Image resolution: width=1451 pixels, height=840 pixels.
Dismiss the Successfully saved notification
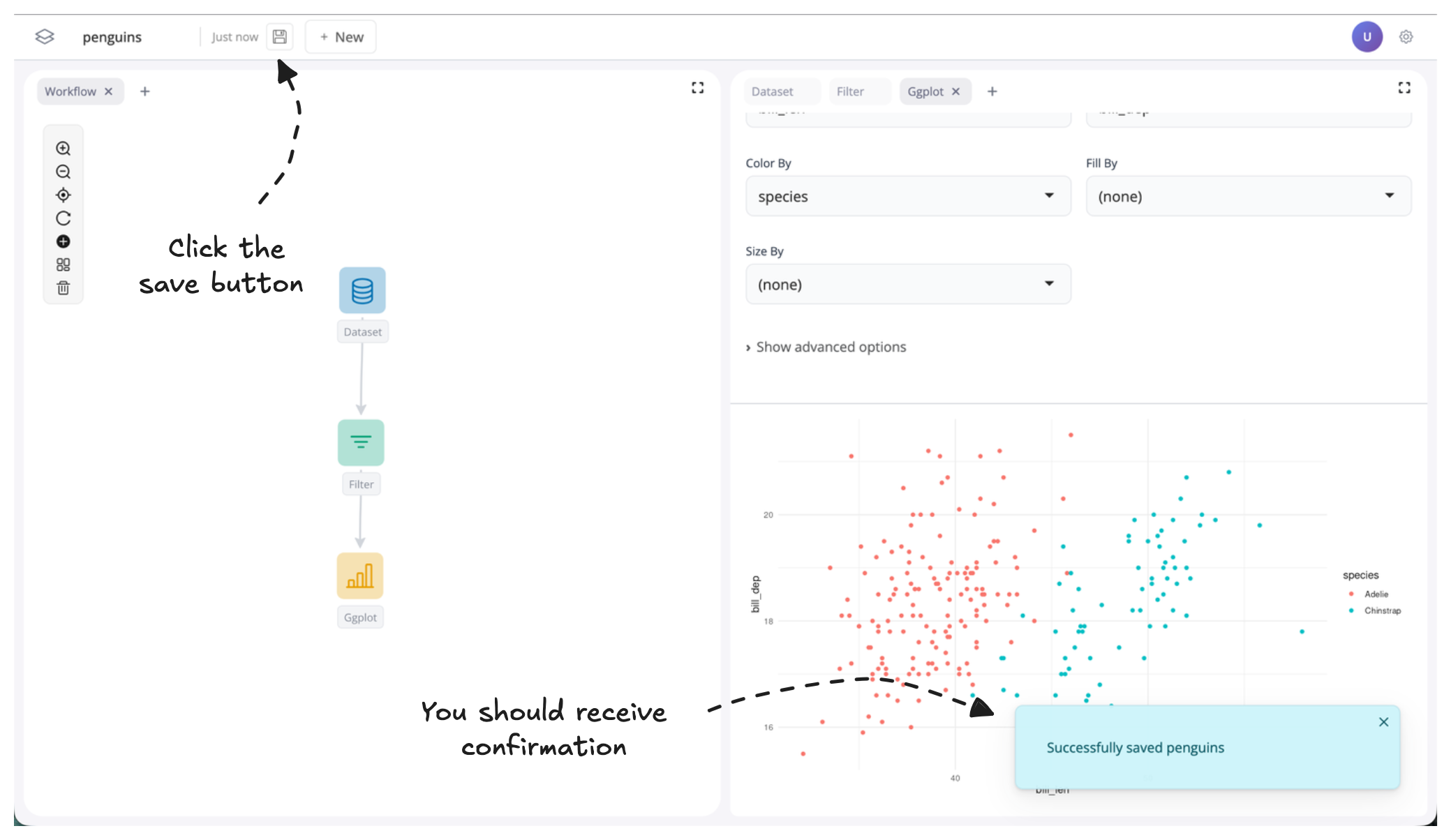(1383, 723)
